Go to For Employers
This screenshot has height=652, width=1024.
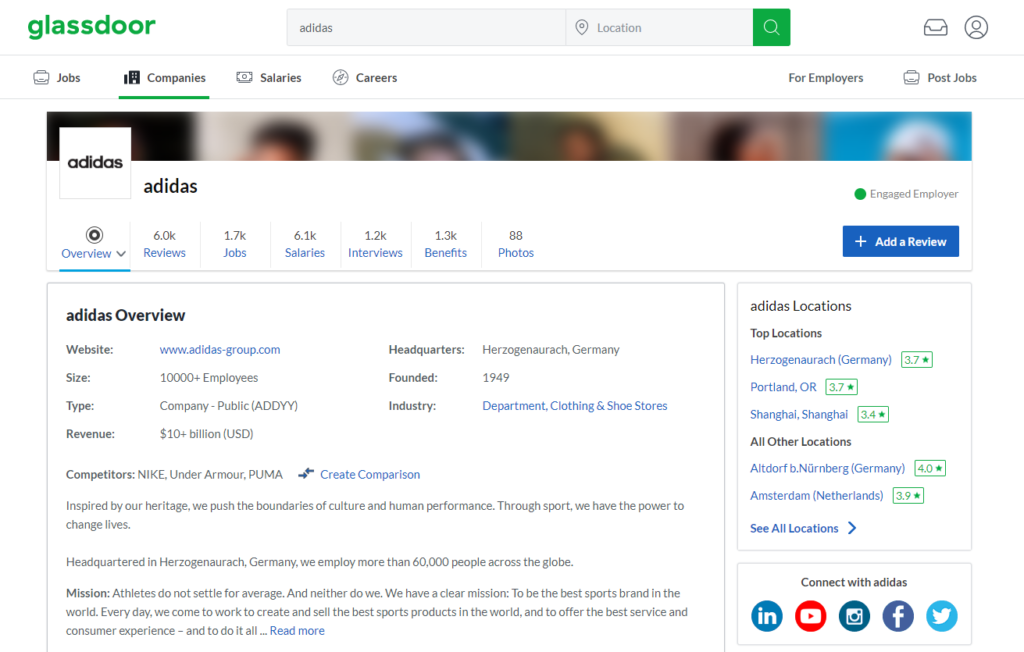tap(825, 78)
